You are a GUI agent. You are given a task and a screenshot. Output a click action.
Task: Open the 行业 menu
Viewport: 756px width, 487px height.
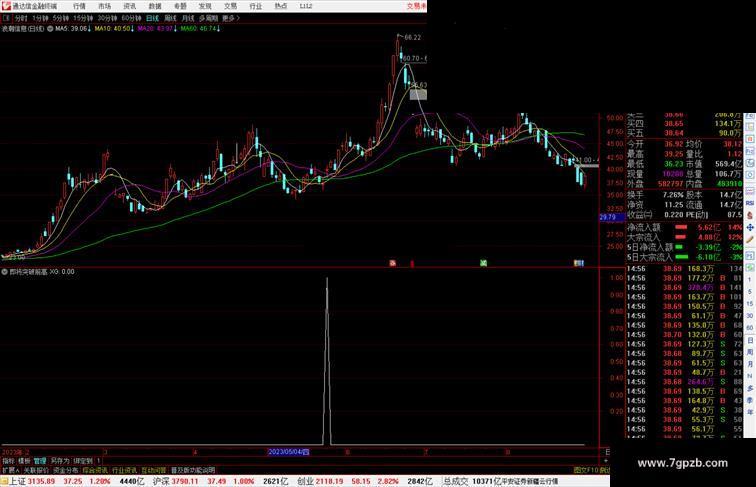(256, 6)
